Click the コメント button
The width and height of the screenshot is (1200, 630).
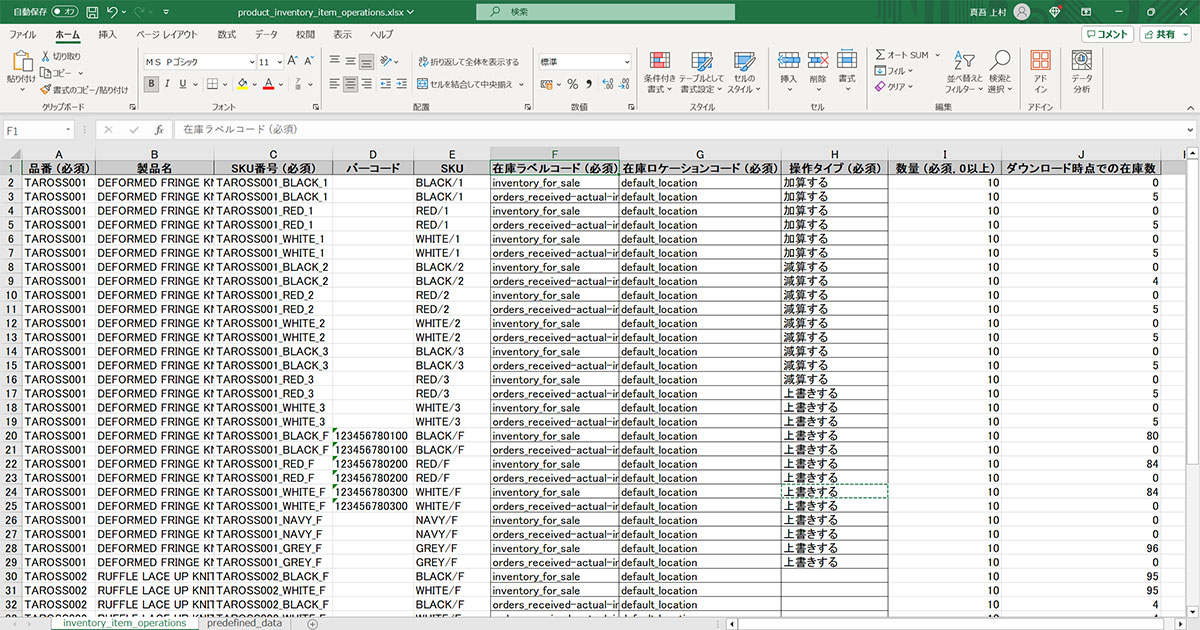pos(1107,34)
